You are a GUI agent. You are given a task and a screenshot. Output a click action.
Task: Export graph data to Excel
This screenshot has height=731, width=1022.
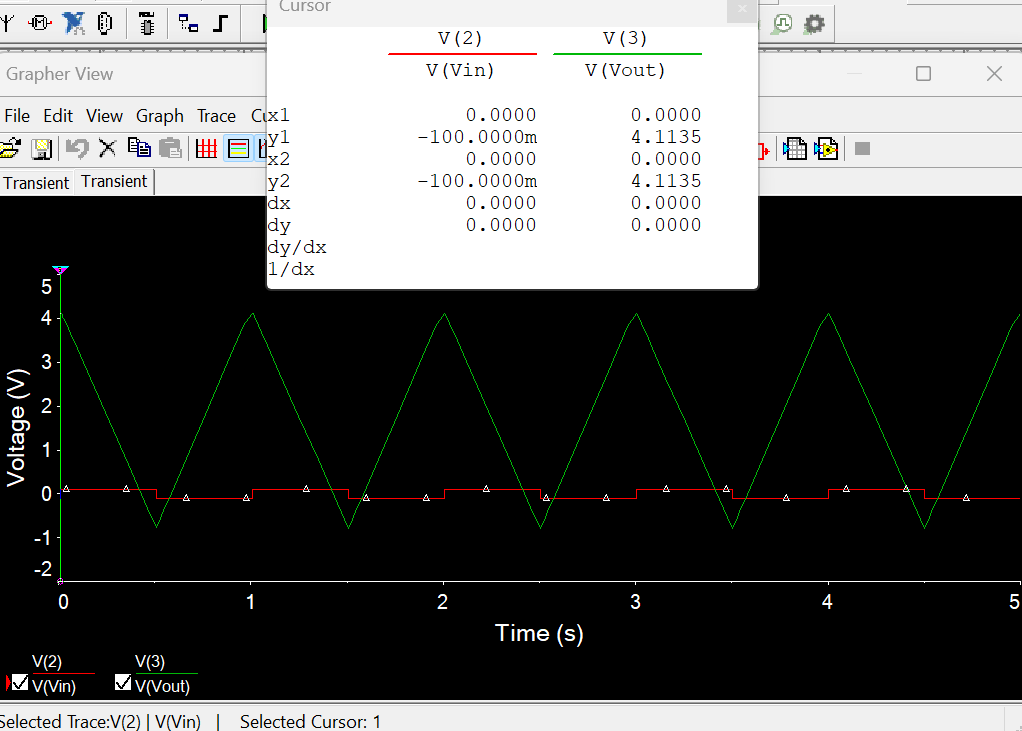coord(796,148)
